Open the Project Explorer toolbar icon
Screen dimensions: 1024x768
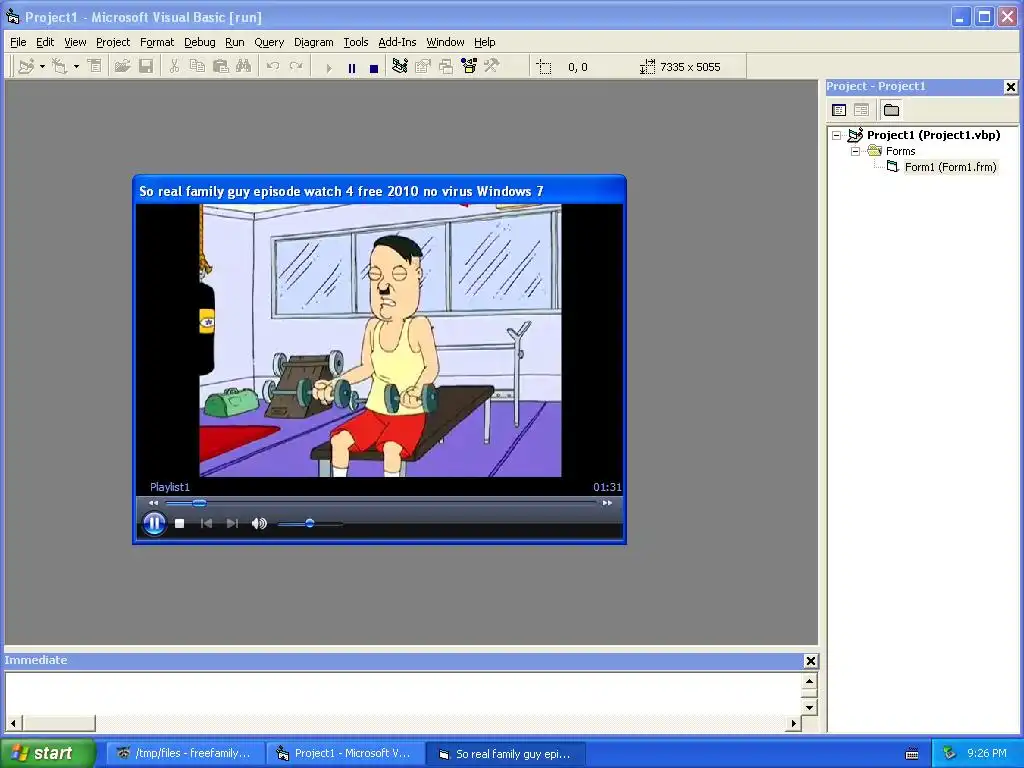coord(400,67)
